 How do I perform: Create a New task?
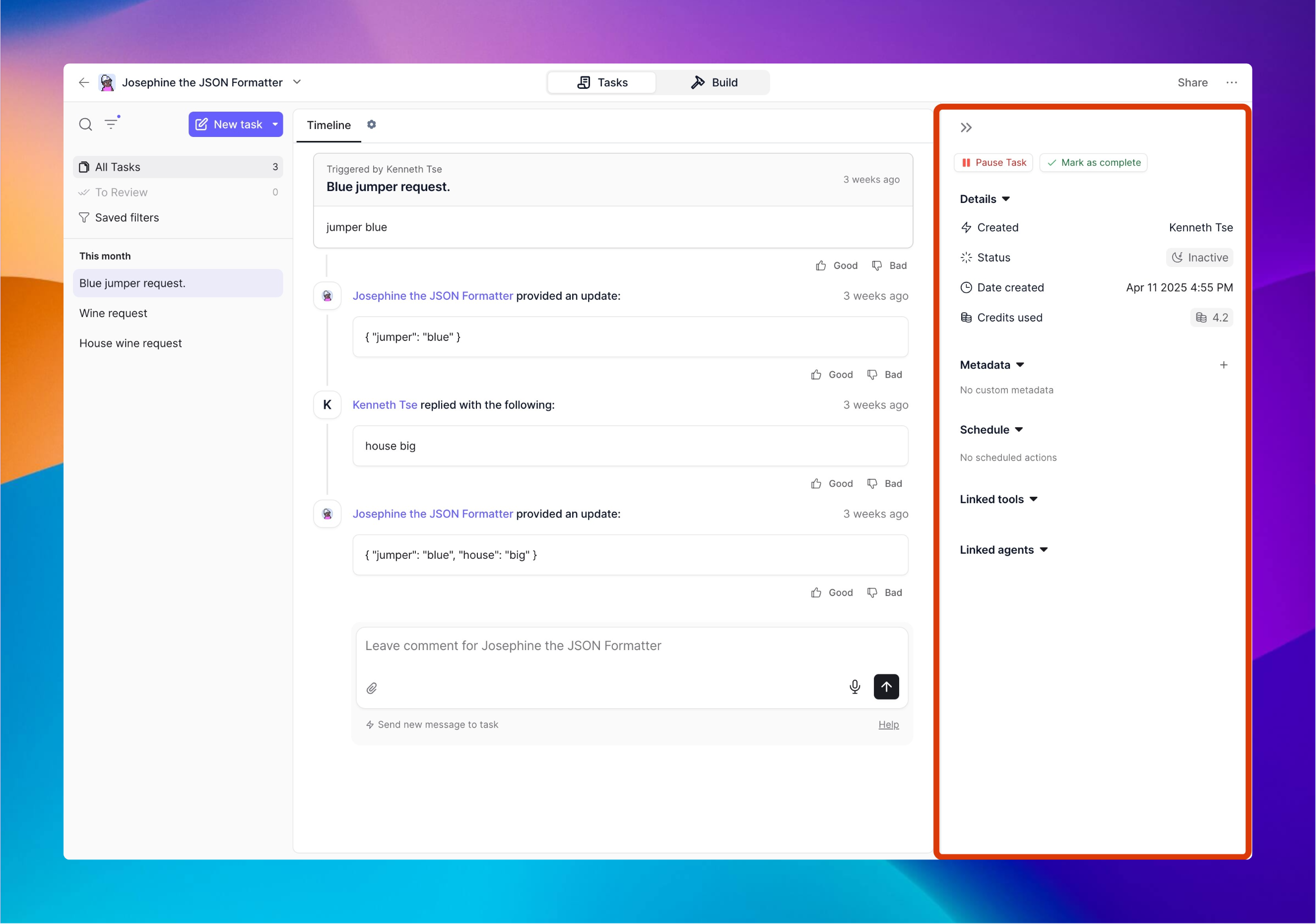[229, 125]
